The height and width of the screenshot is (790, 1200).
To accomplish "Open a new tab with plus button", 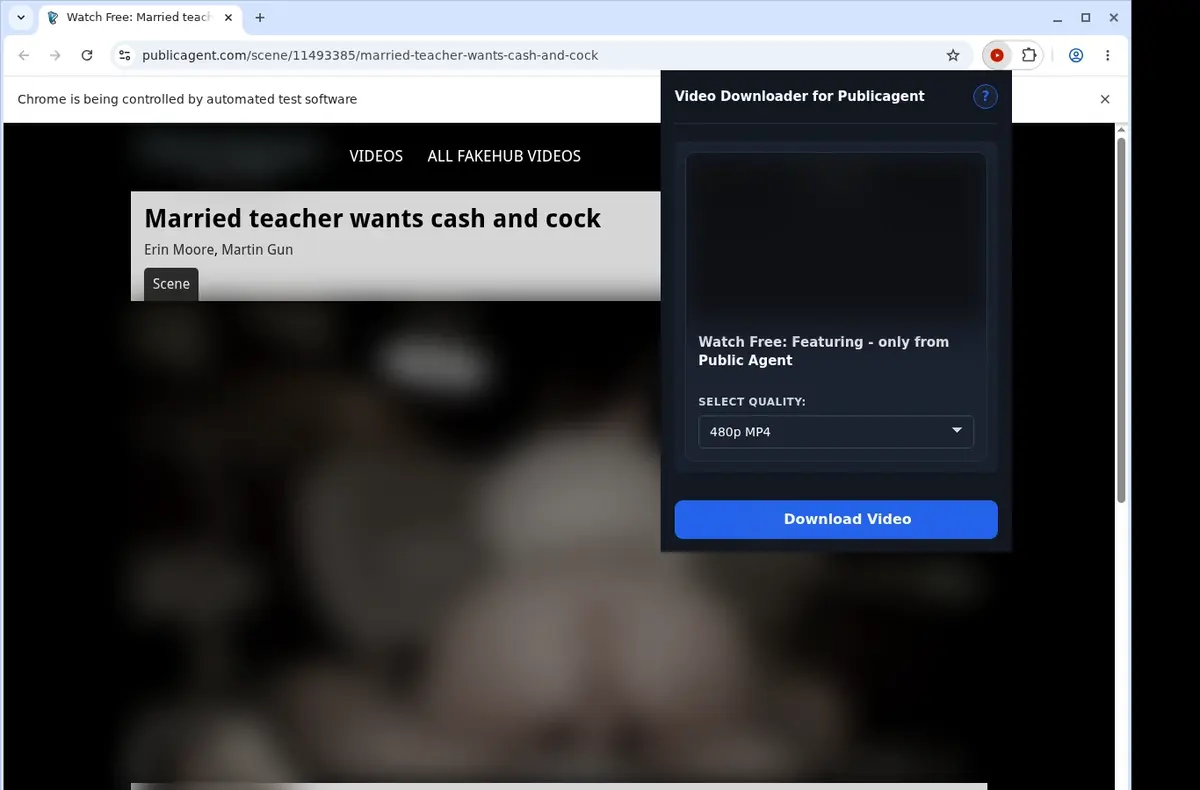I will click(260, 18).
